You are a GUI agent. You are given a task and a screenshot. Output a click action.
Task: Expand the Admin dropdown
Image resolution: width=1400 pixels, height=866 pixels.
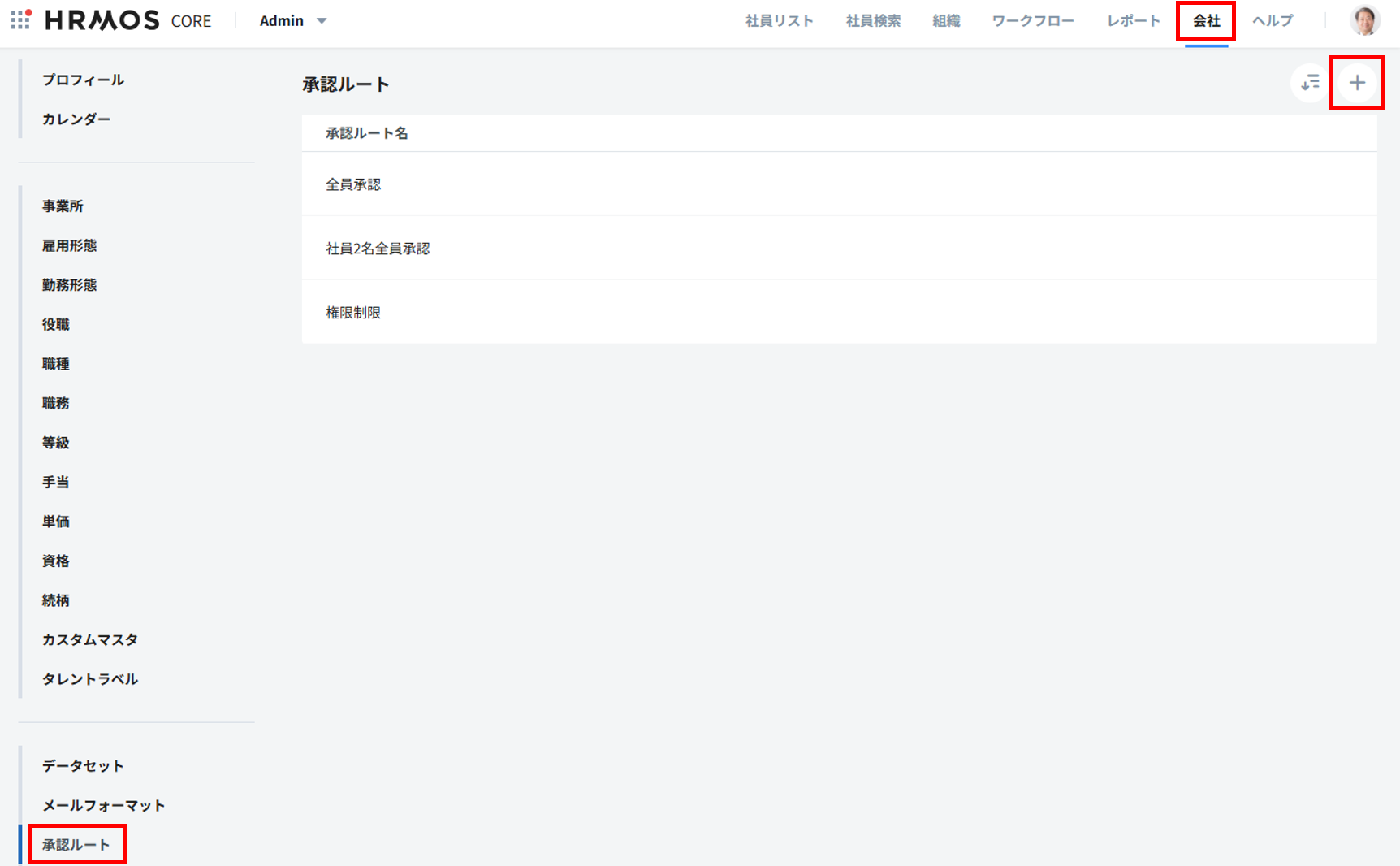pyautogui.click(x=293, y=21)
